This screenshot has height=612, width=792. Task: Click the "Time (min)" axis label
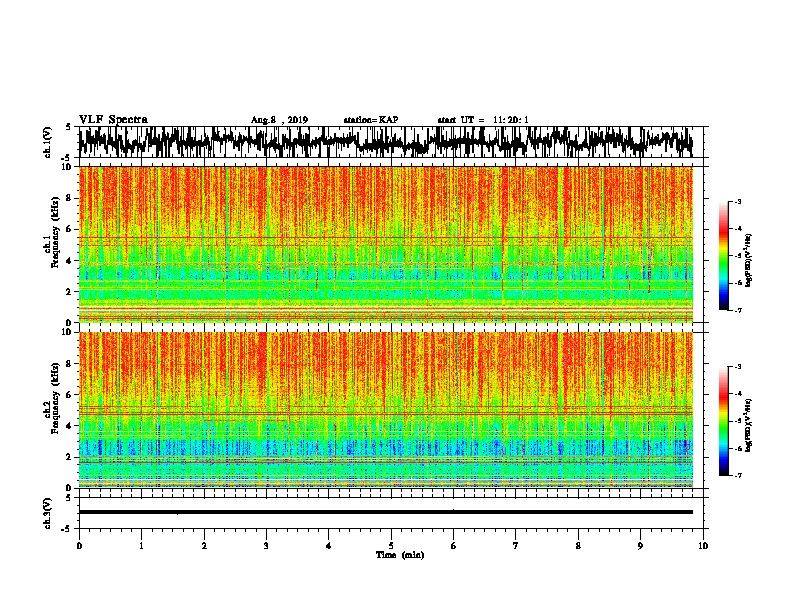coord(400,555)
